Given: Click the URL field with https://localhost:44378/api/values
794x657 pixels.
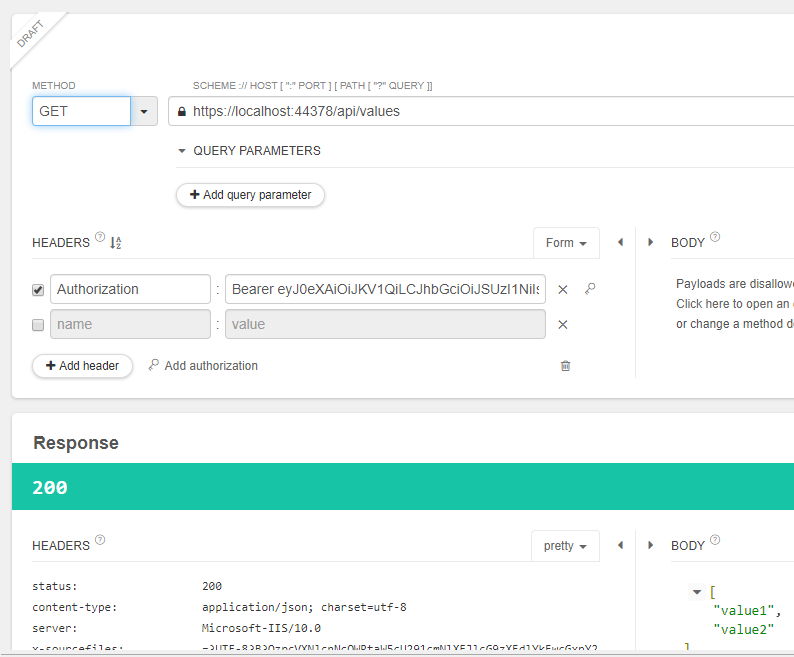Looking at the screenshot, I should [481, 111].
